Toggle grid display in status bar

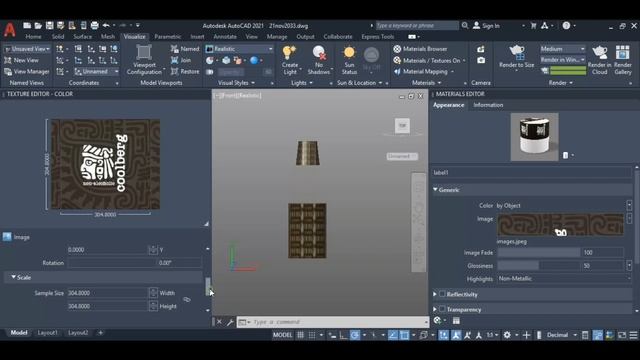click(300, 335)
